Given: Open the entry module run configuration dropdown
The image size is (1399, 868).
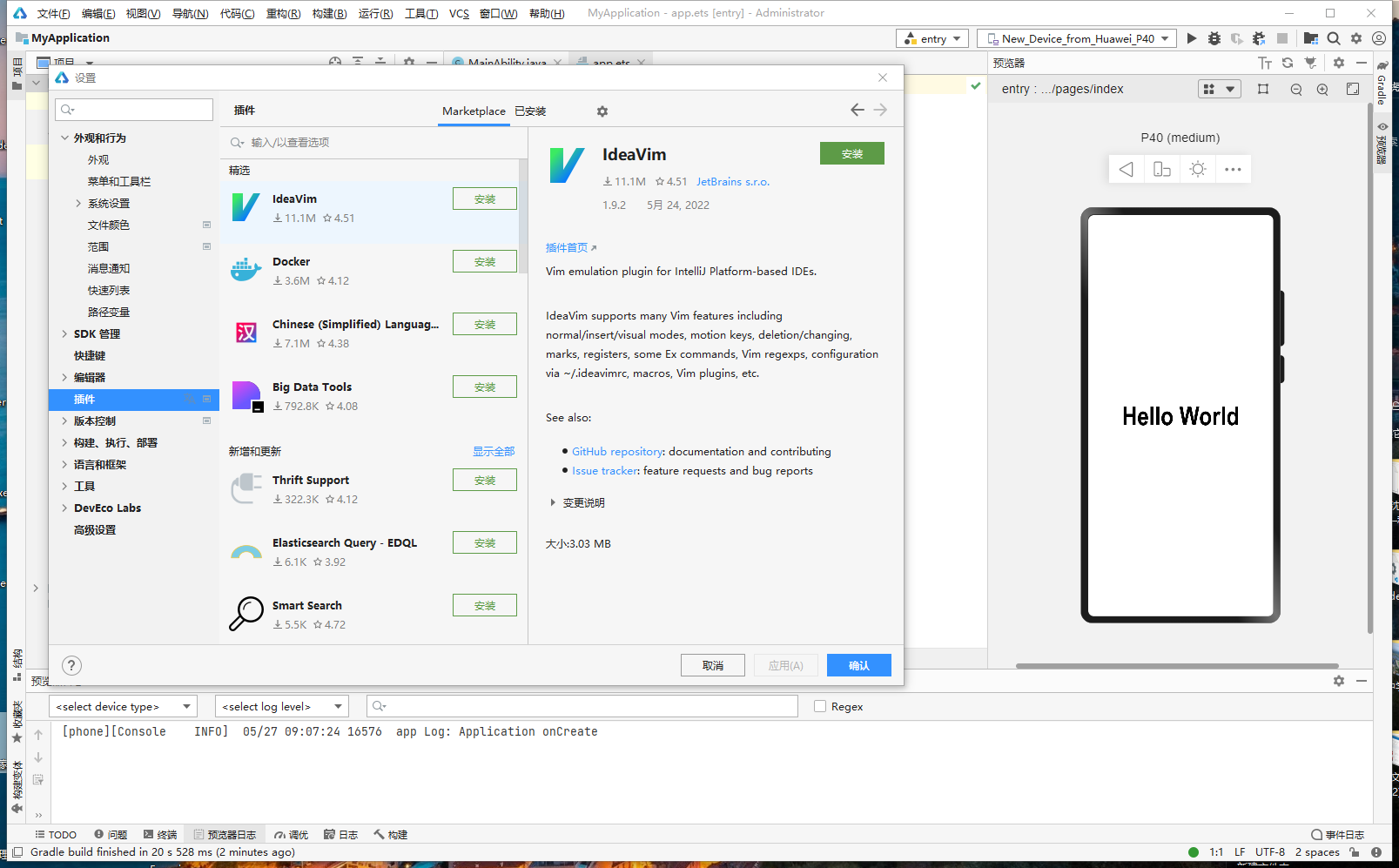Looking at the screenshot, I should coord(932,38).
